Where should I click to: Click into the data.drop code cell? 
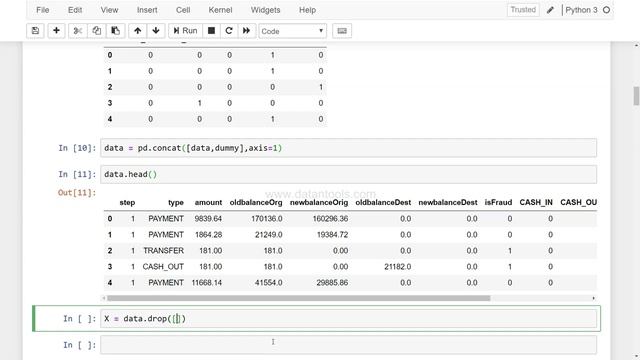[349, 318]
